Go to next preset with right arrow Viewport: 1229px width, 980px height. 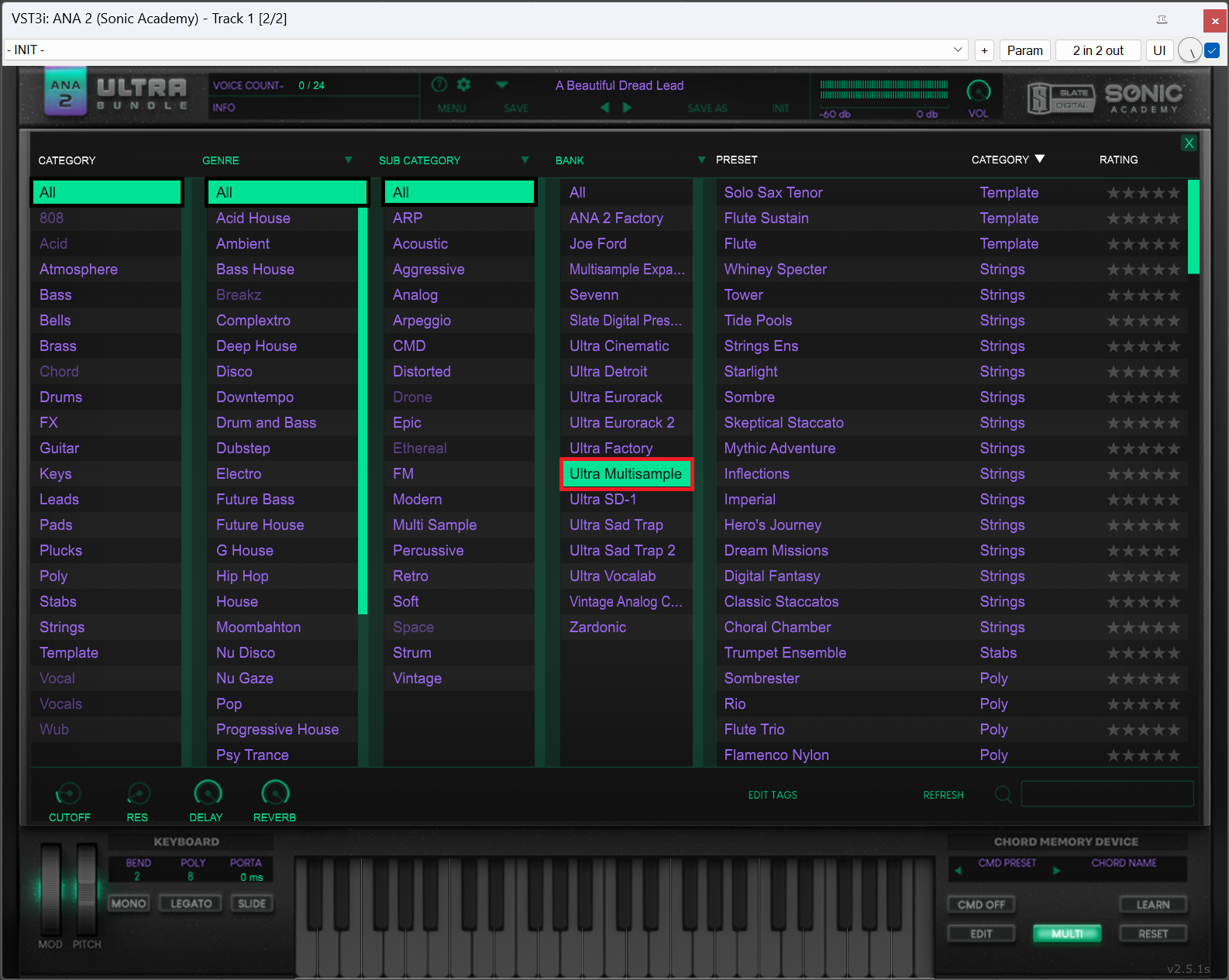click(x=627, y=108)
